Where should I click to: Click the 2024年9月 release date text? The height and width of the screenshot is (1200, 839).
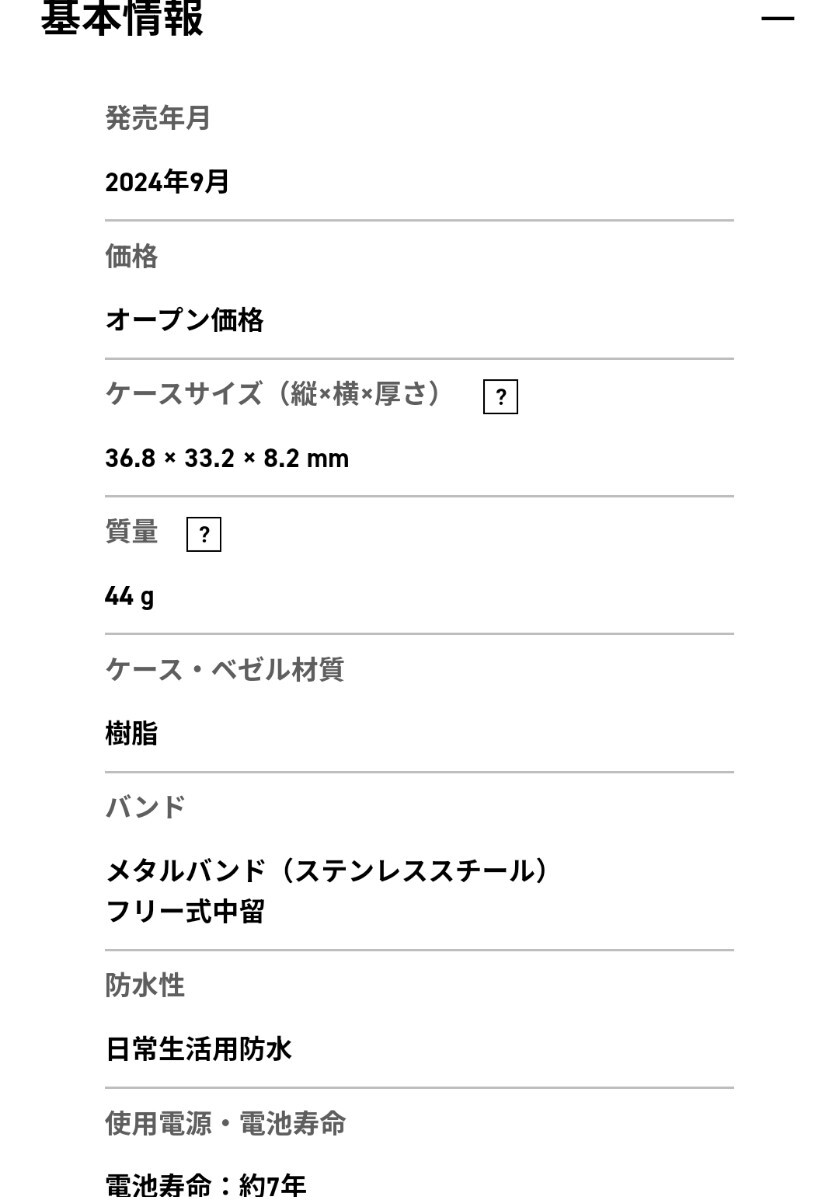click(x=168, y=182)
